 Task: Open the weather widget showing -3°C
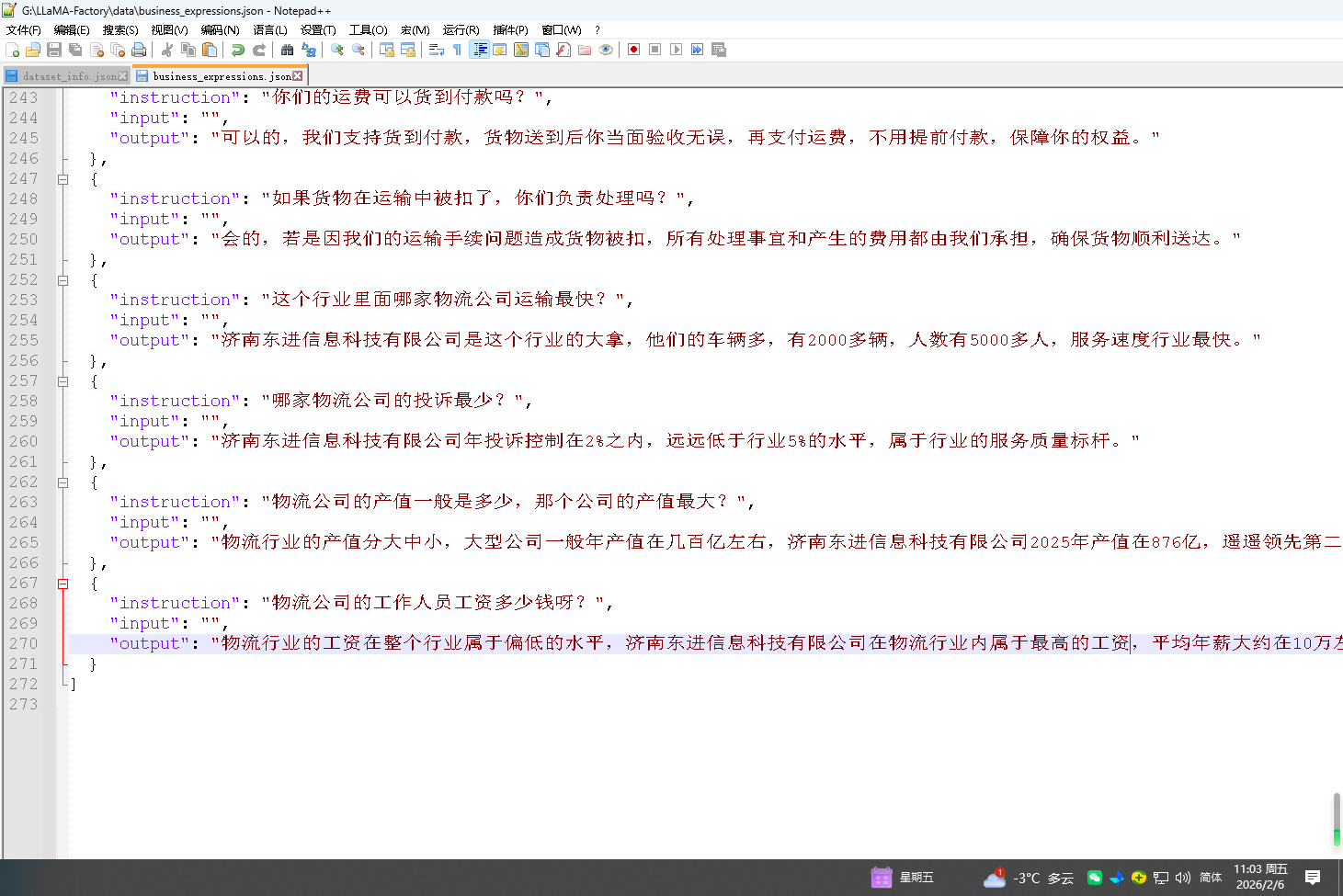point(1028,878)
